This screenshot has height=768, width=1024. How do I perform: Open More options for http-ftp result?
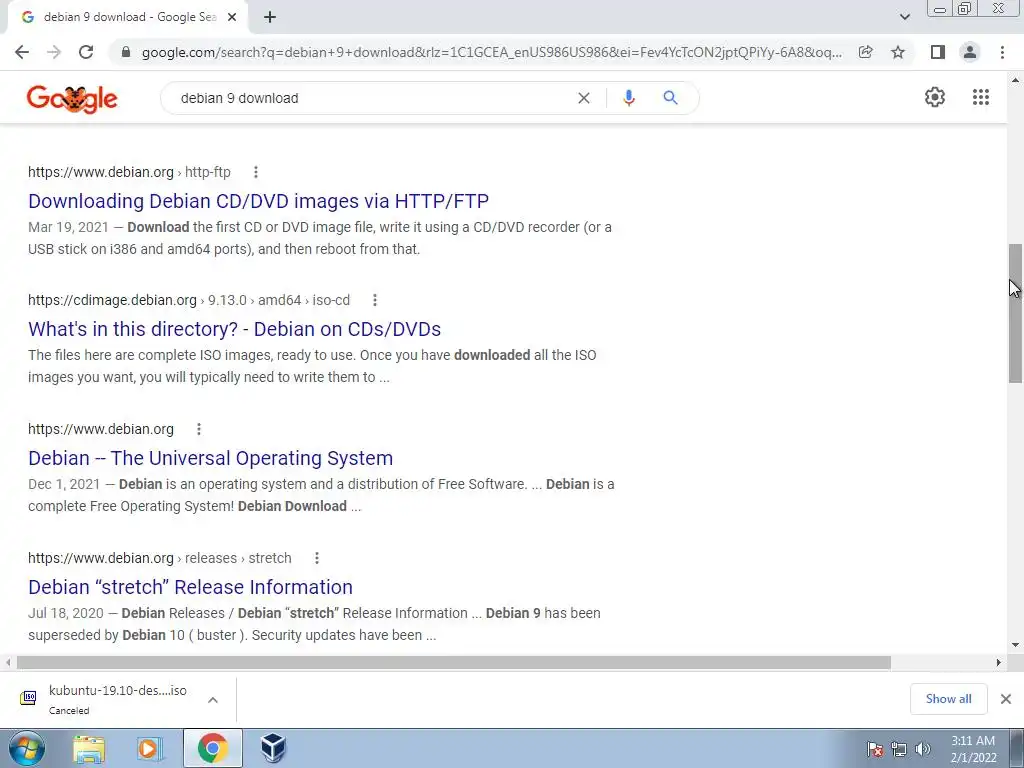tap(256, 172)
